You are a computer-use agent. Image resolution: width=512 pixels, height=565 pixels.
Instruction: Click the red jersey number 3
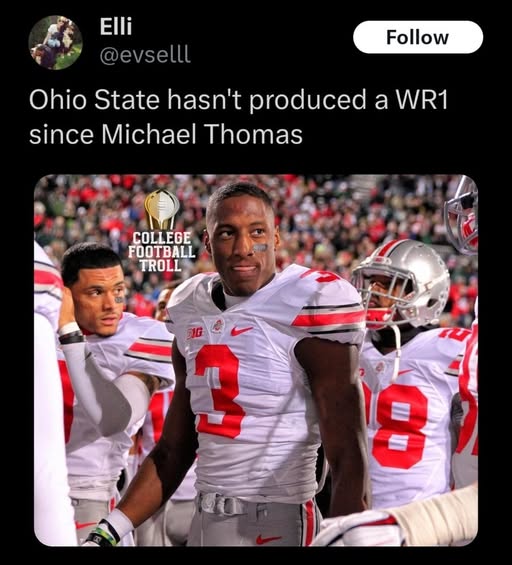tap(218, 391)
